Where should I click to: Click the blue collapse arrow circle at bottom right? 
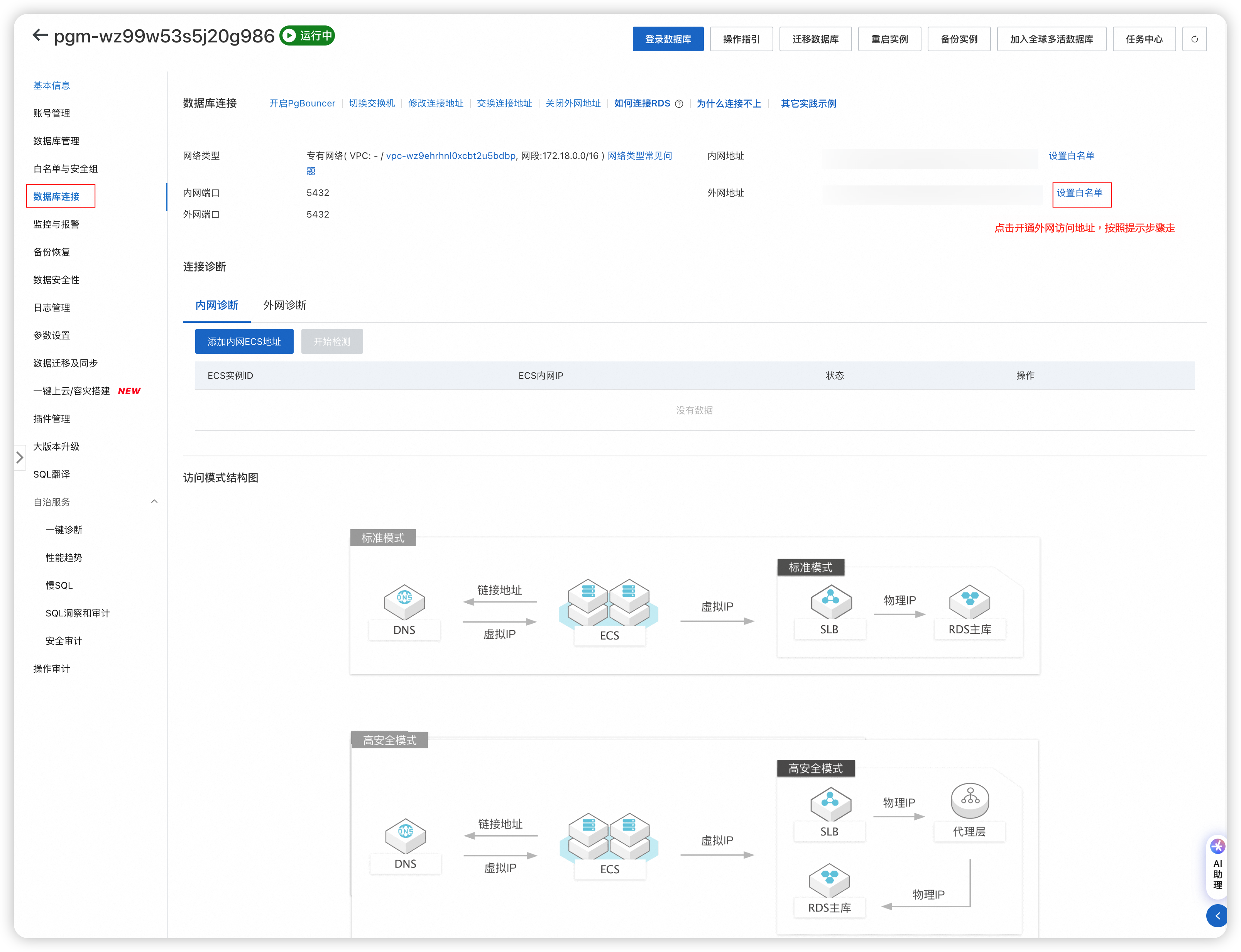click(x=1217, y=916)
